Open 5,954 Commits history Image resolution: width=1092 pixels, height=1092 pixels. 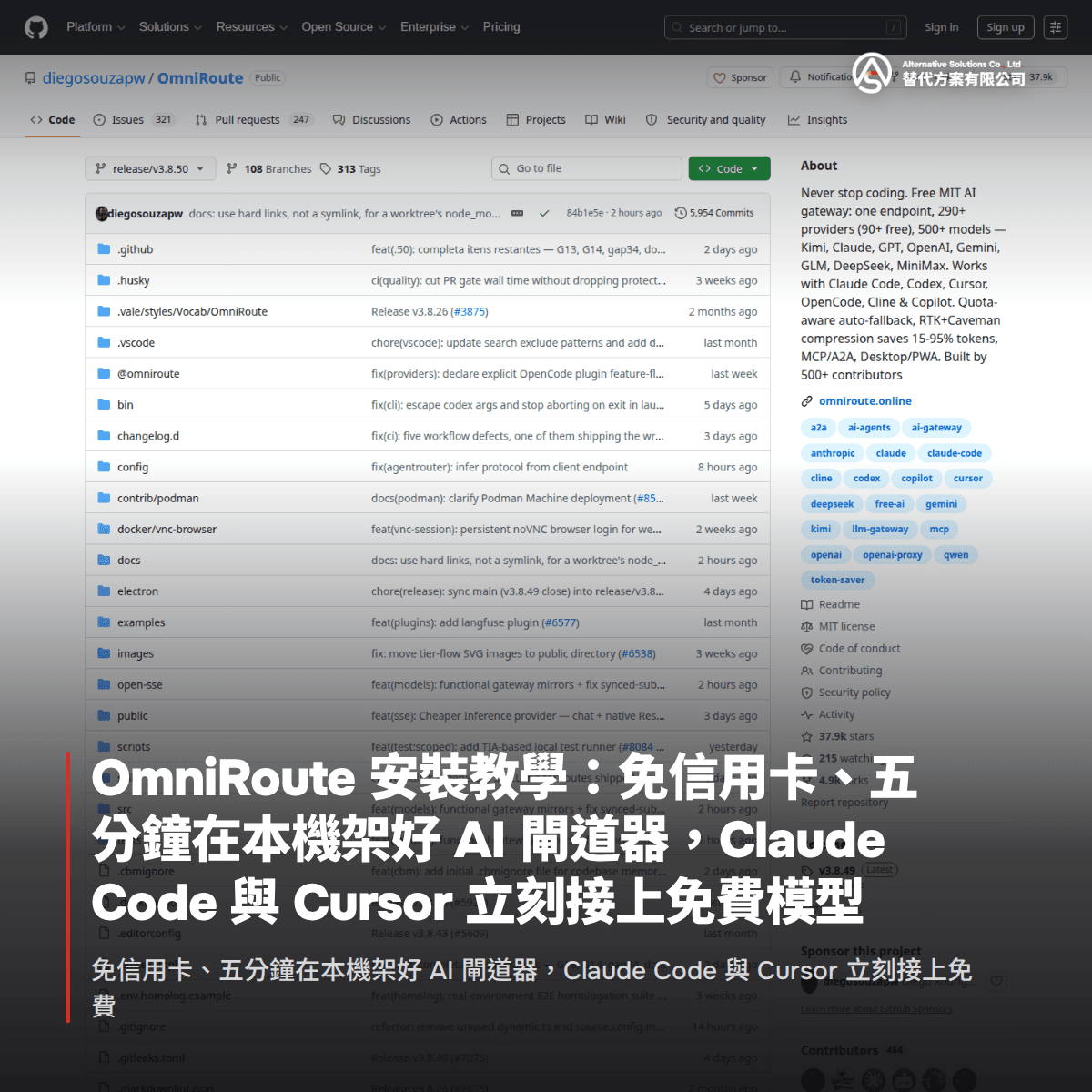click(x=714, y=213)
